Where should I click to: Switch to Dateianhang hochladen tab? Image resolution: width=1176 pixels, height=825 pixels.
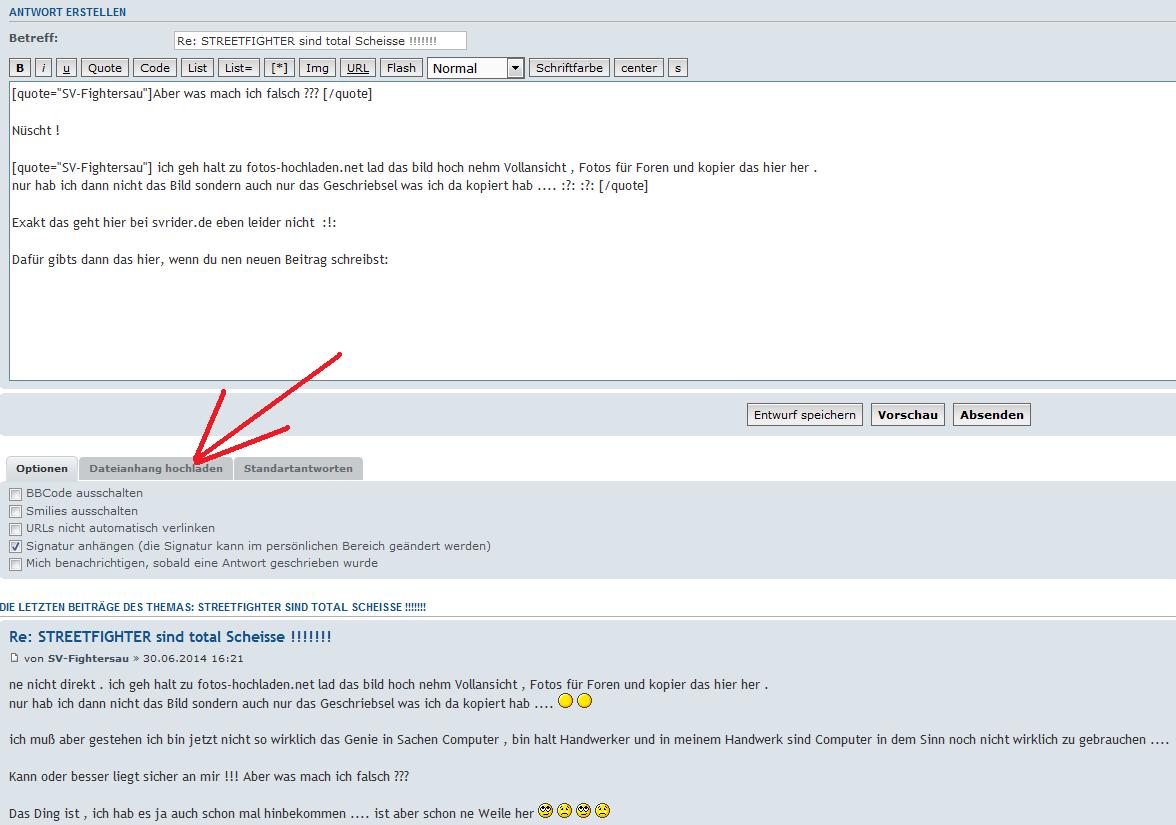click(156, 468)
